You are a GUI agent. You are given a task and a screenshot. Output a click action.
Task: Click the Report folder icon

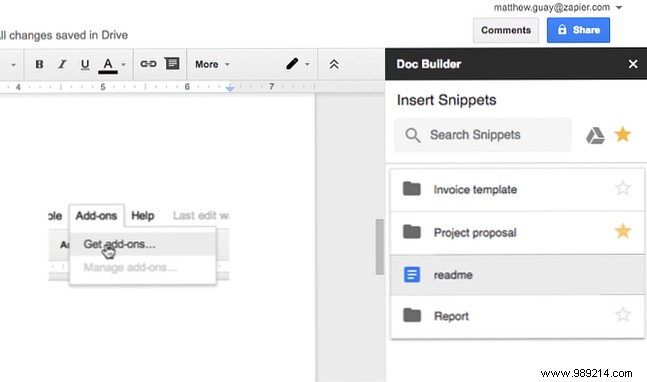[x=412, y=316]
